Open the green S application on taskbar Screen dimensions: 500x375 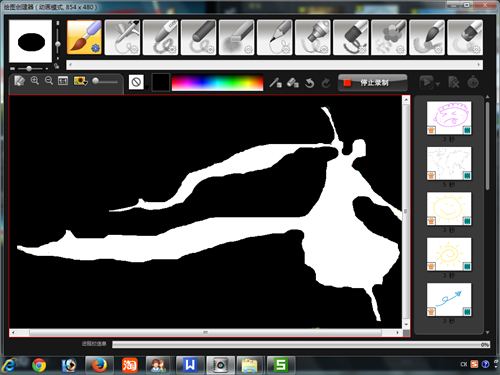[281, 365]
